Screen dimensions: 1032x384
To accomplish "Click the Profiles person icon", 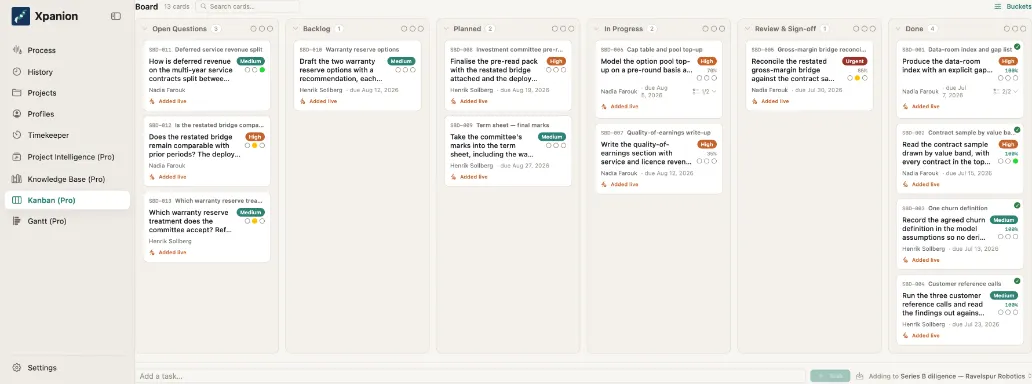I will 17,114.
